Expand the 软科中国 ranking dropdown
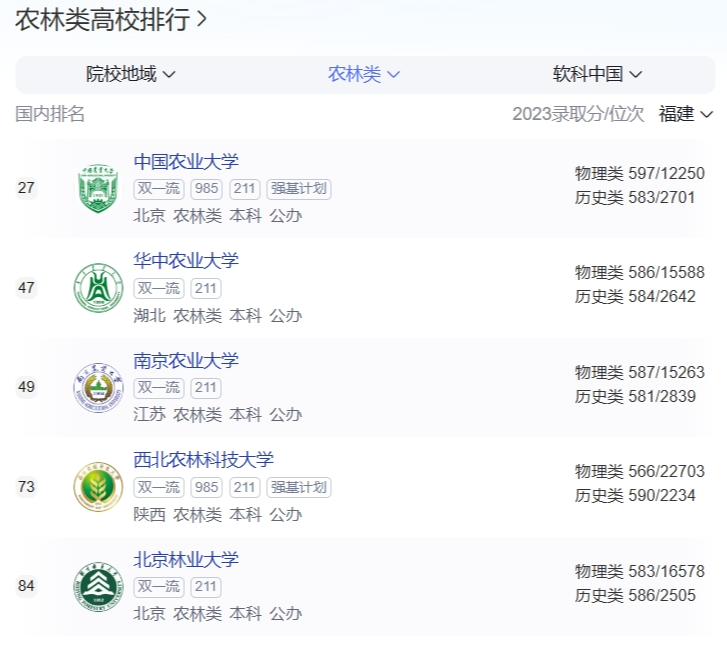The image size is (727, 647). [x=597, y=74]
